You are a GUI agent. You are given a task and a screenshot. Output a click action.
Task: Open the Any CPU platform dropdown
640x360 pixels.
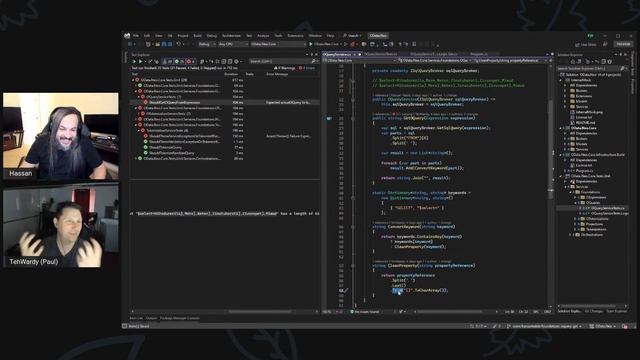233,44
